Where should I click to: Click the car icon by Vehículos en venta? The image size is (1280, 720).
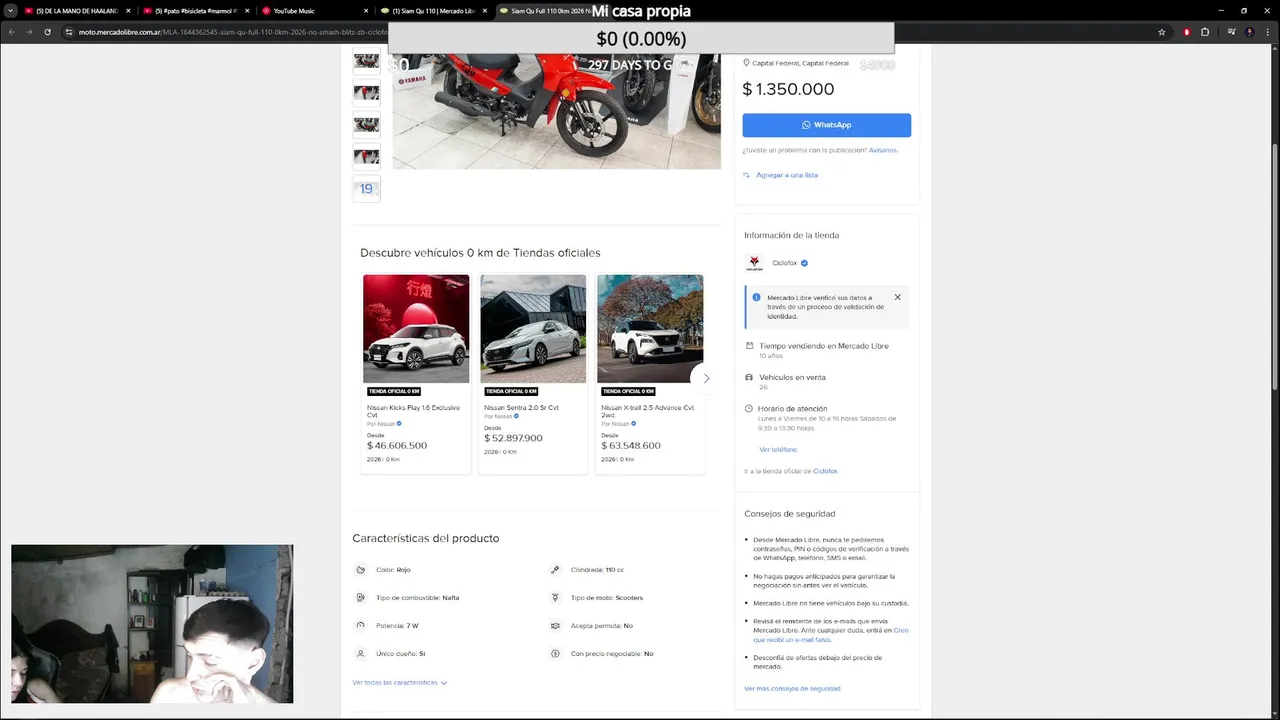point(749,377)
